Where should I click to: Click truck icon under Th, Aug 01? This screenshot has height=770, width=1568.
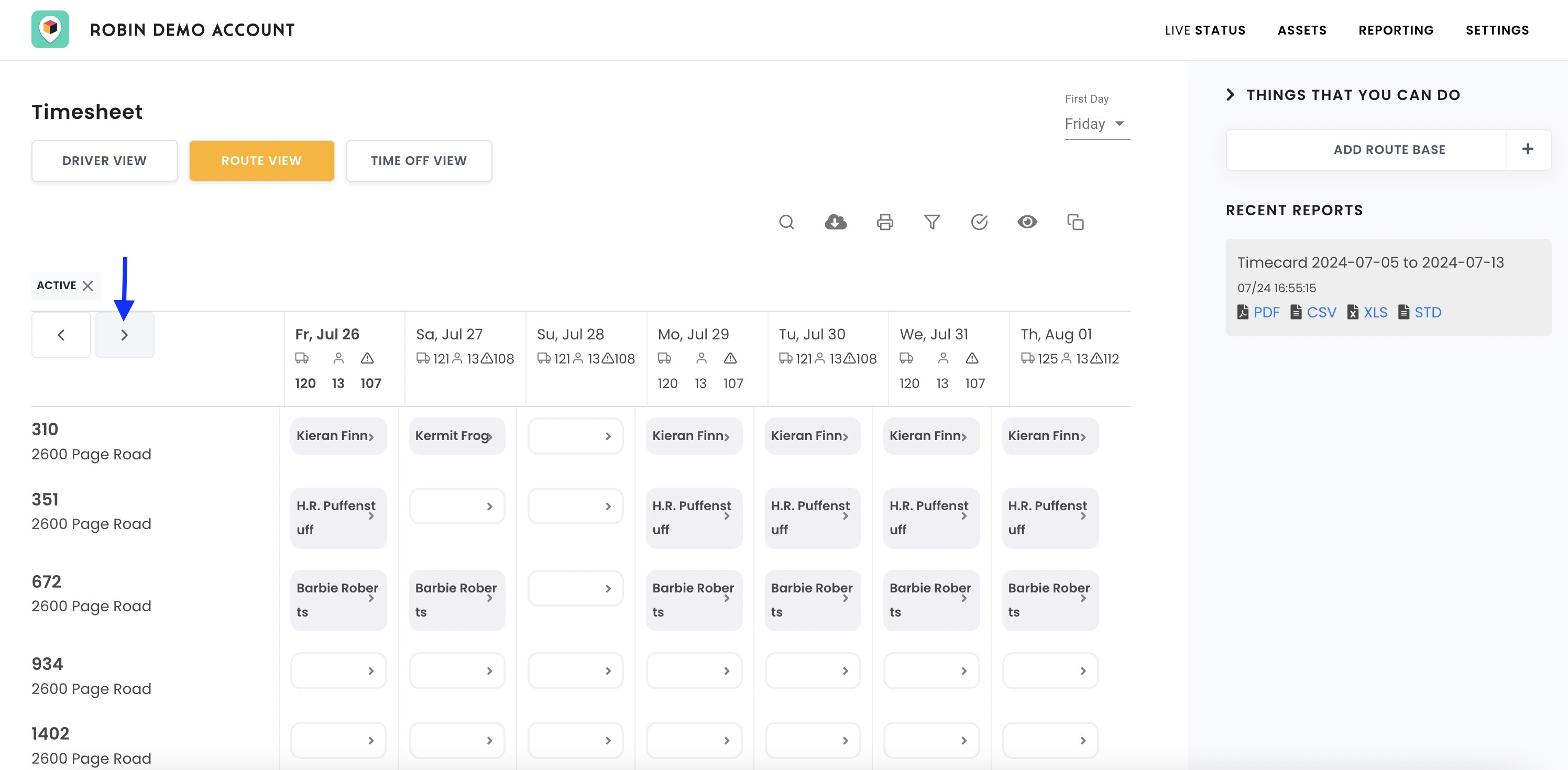[x=1028, y=358]
